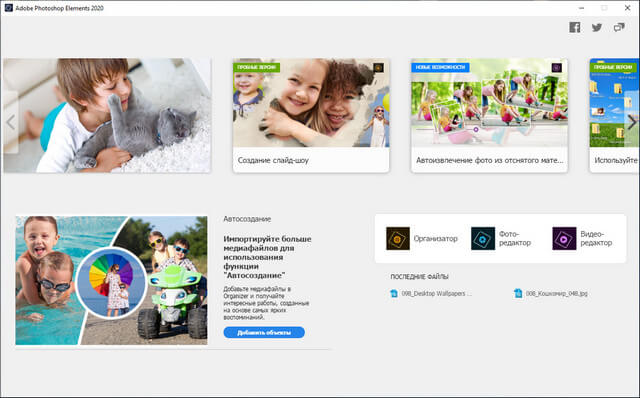Open the Фото-редактор label
Screen dimensions: 640x398
[515, 238]
